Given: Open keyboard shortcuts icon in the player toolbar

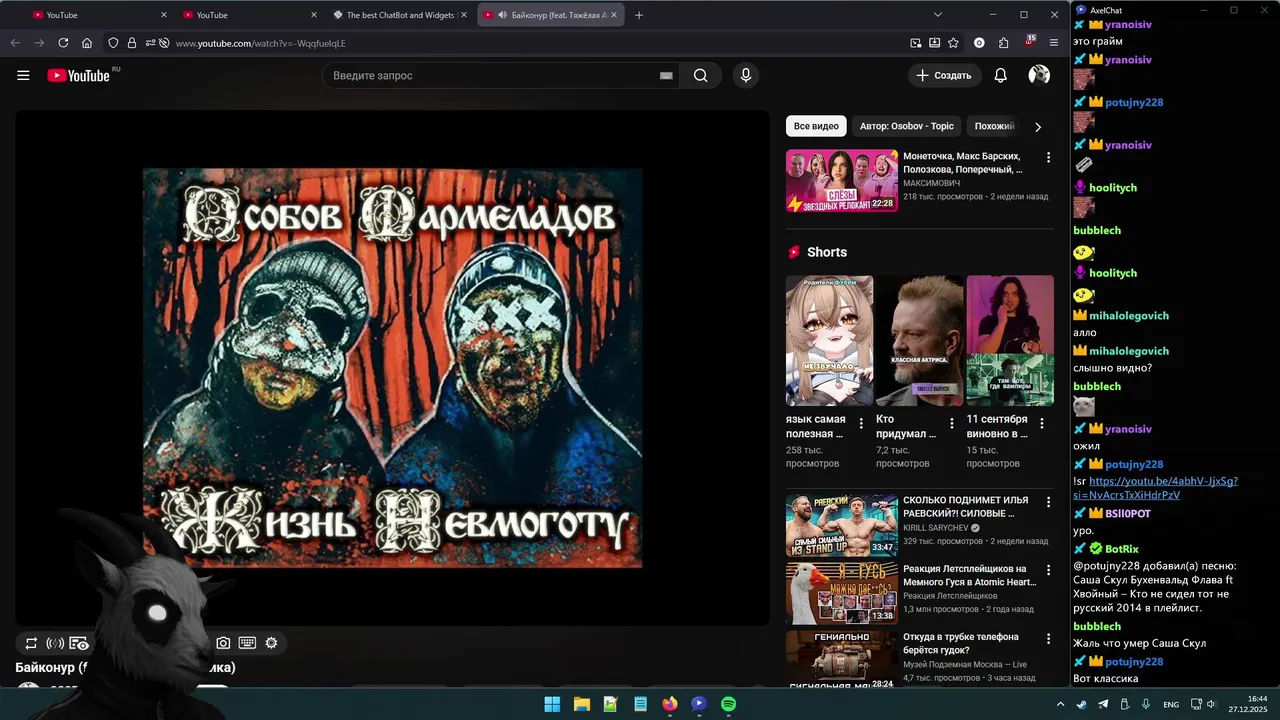Looking at the screenshot, I should coord(247,643).
